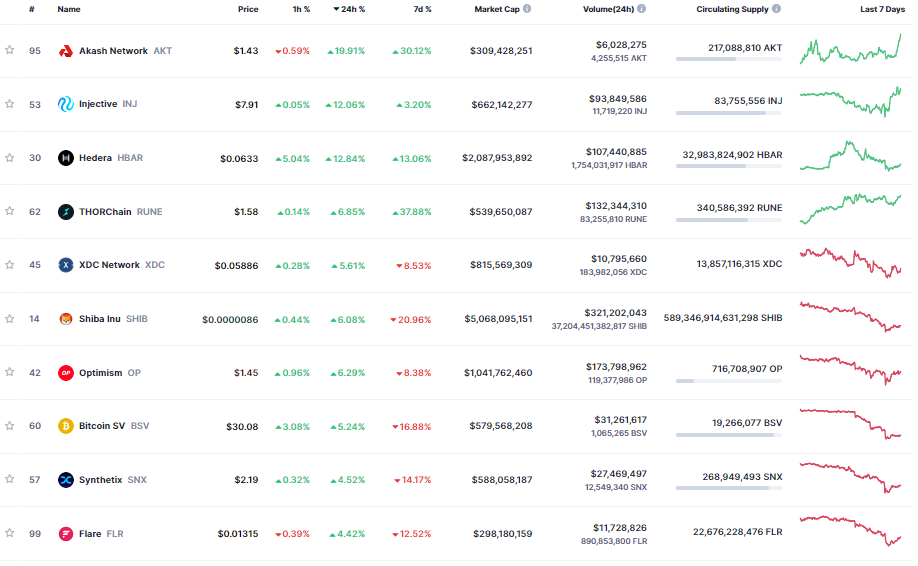Open the Market Cap info icon

point(527,9)
